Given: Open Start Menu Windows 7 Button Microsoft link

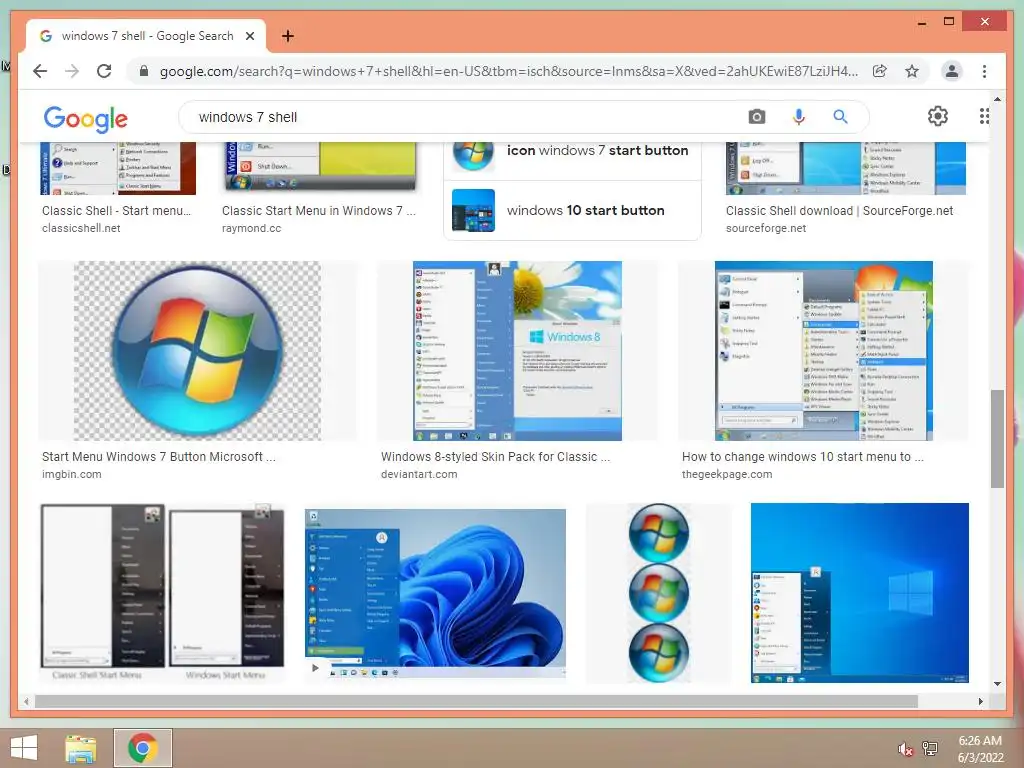Looking at the screenshot, I should [x=159, y=456].
